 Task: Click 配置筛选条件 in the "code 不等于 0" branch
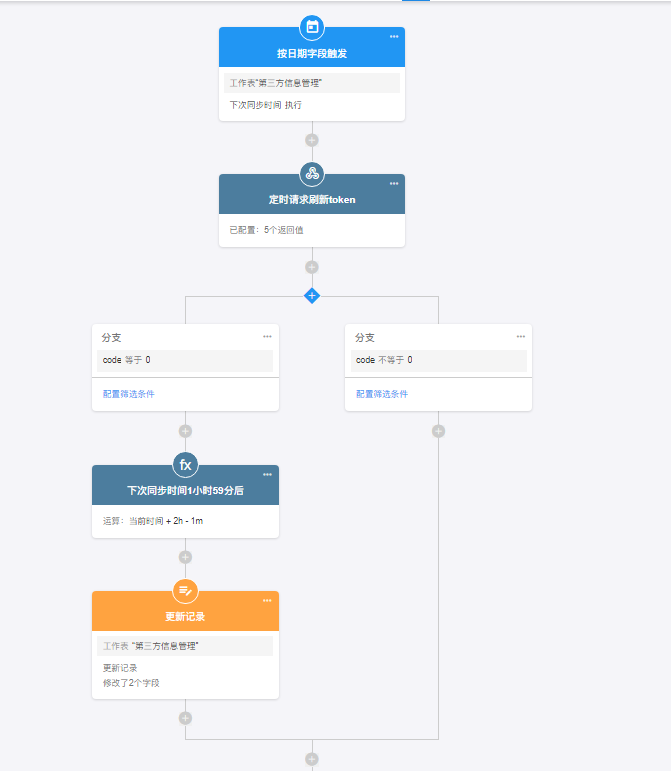(382, 394)
